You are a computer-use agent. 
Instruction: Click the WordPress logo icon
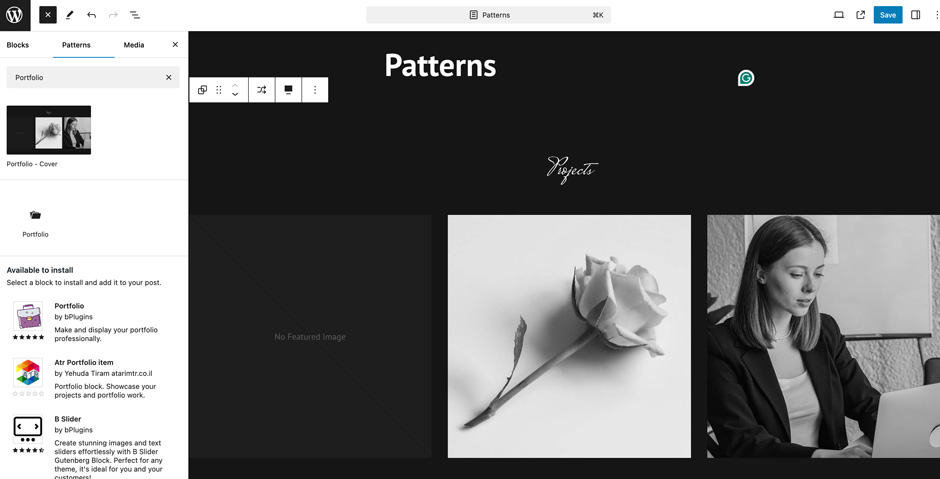(x=15, y=15)
